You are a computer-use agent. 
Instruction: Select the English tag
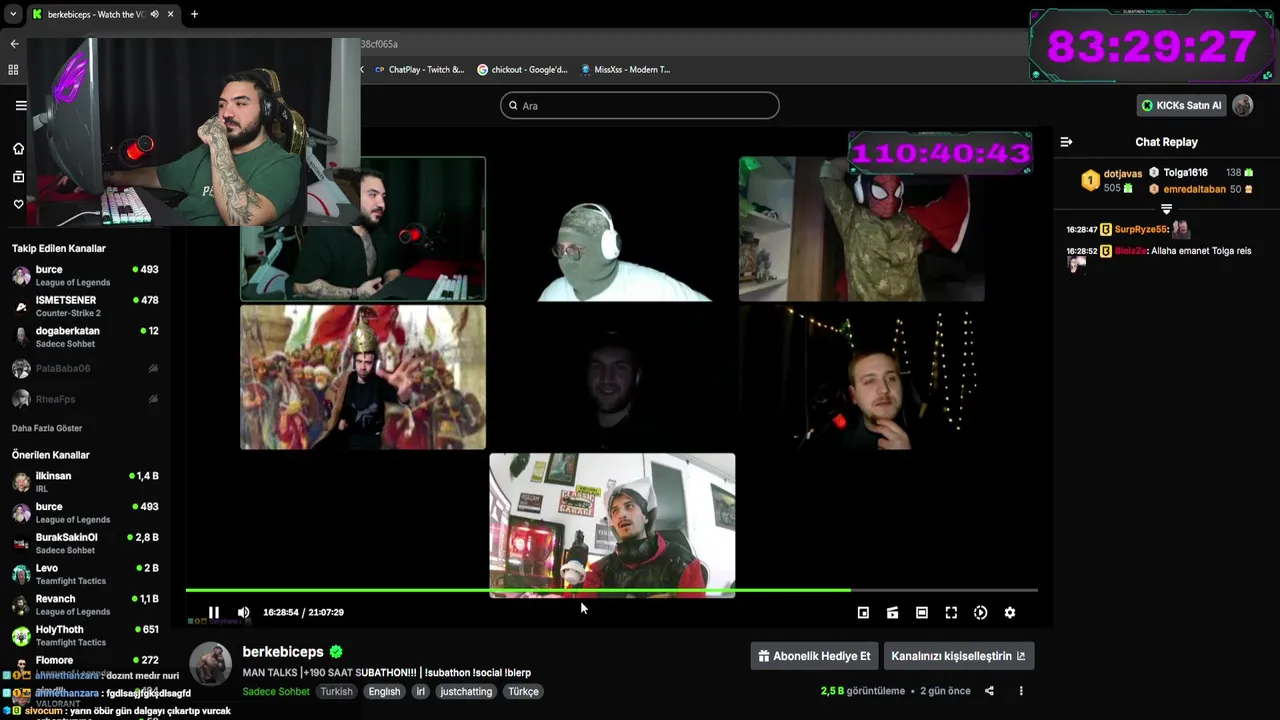tap(384, 691)
